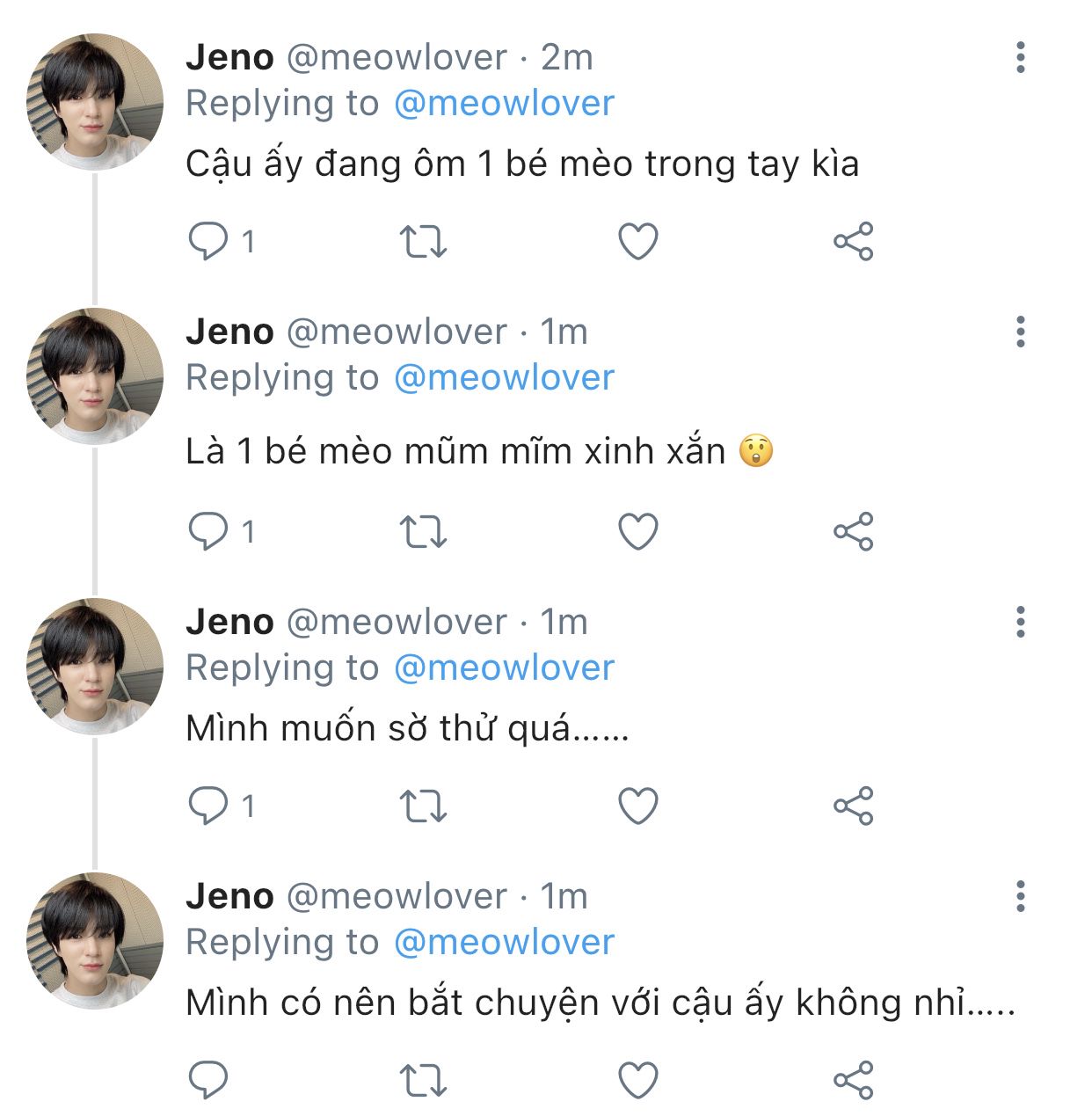Retweet the last tweet "Mình có nên bắt chuyện"

coord(424,1080)
